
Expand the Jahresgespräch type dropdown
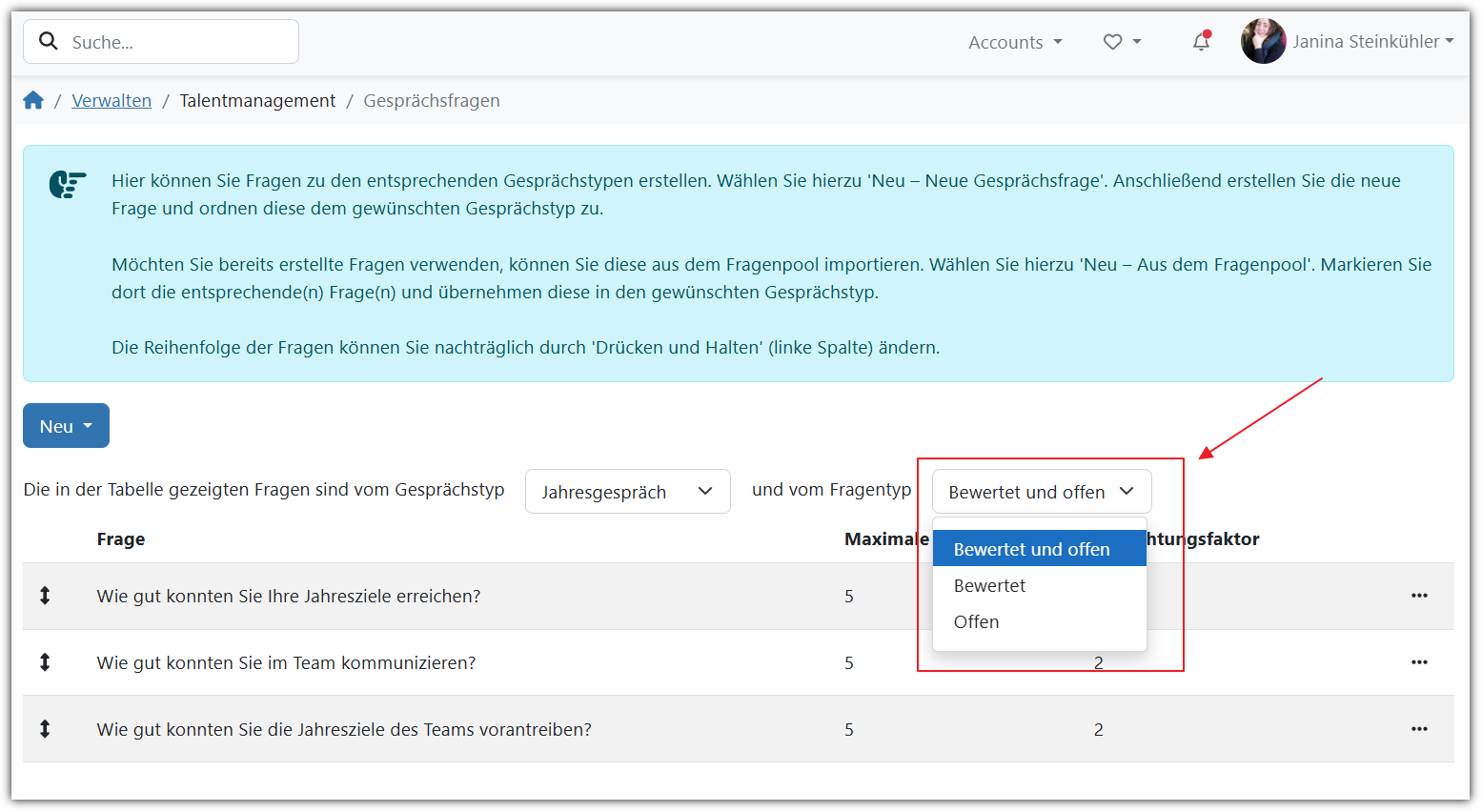coord(627,492)
